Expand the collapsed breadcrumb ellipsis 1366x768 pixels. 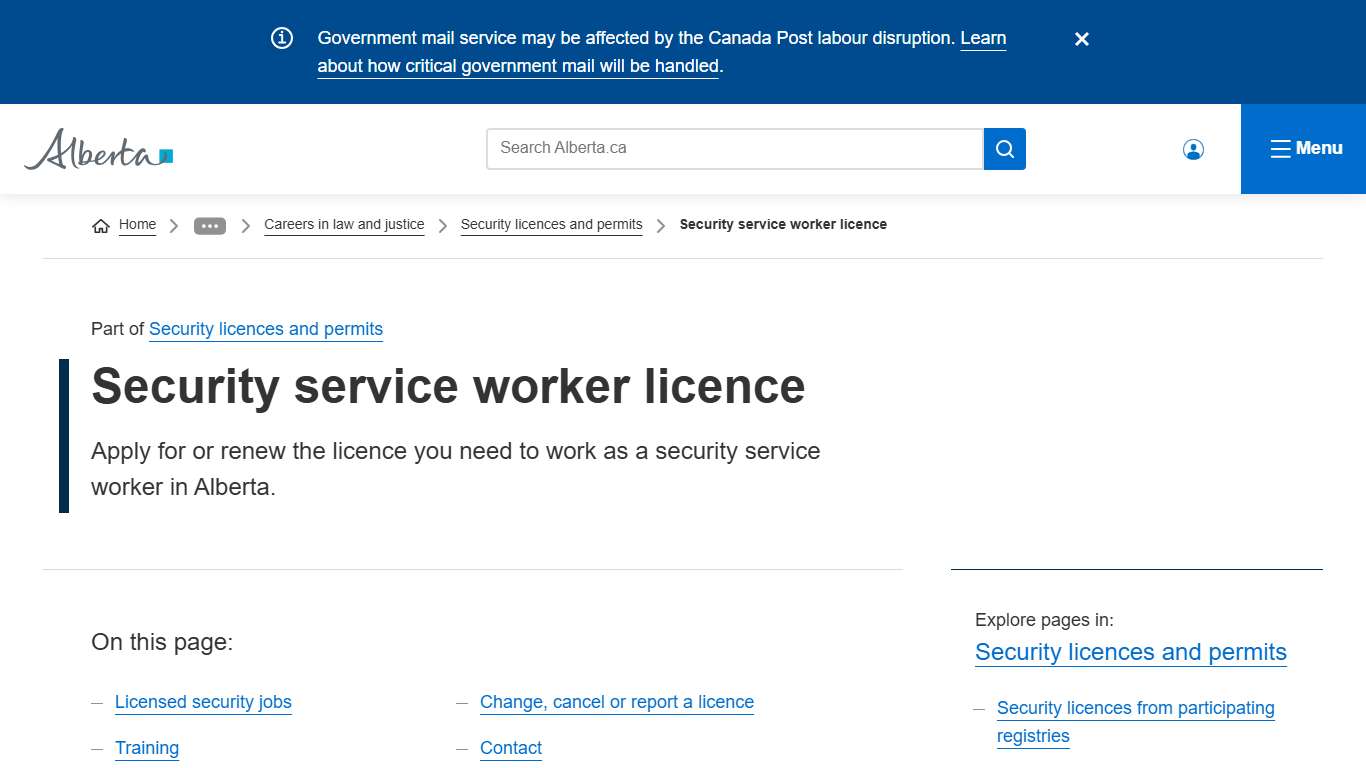pos(210,225)
